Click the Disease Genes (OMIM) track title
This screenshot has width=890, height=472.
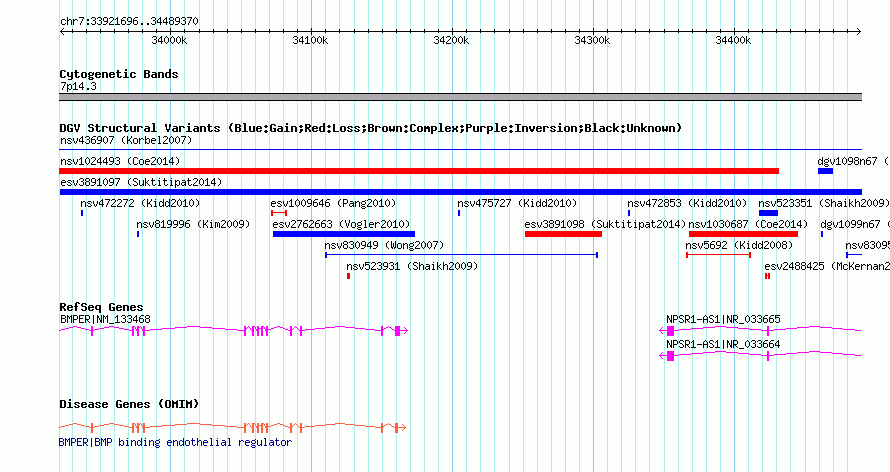[129, 404]
